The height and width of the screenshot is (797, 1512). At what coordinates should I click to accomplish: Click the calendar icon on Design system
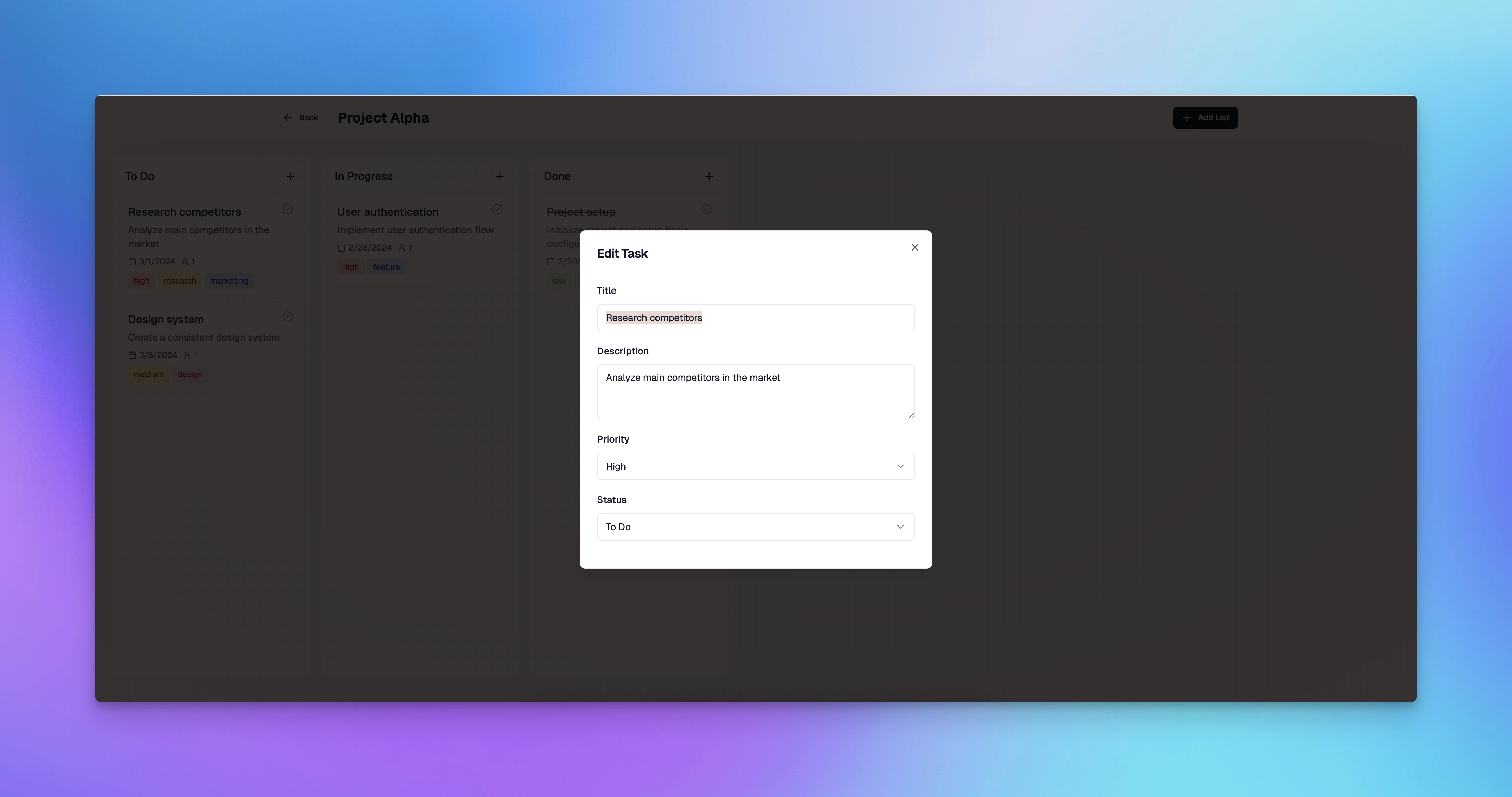point(132,355)
